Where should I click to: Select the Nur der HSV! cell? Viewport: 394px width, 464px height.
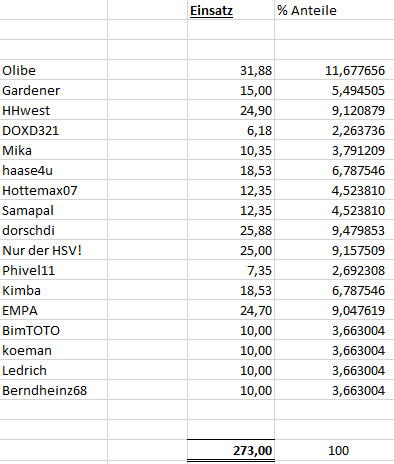pos(54,250)
